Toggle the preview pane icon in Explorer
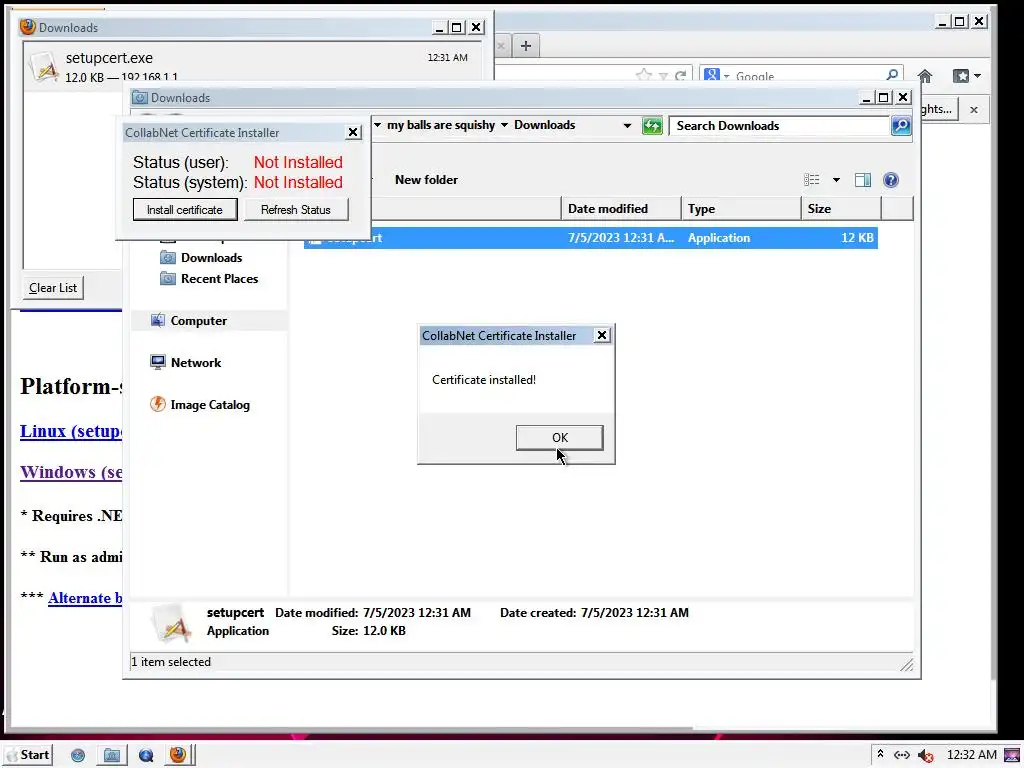Screen dimensions: 1024x768 click(x=863, y=180)
